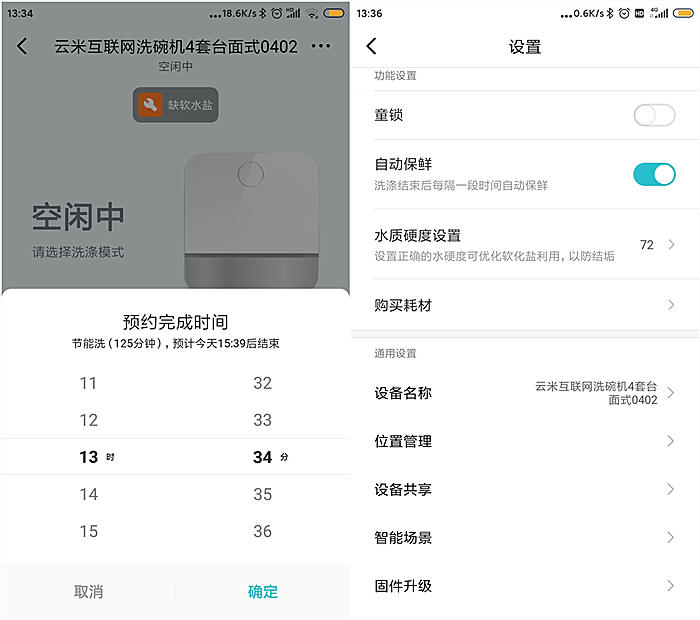The image size is (700, 620).
Task: Open the 固件升级 menu entry
Action: pos(403,586)
